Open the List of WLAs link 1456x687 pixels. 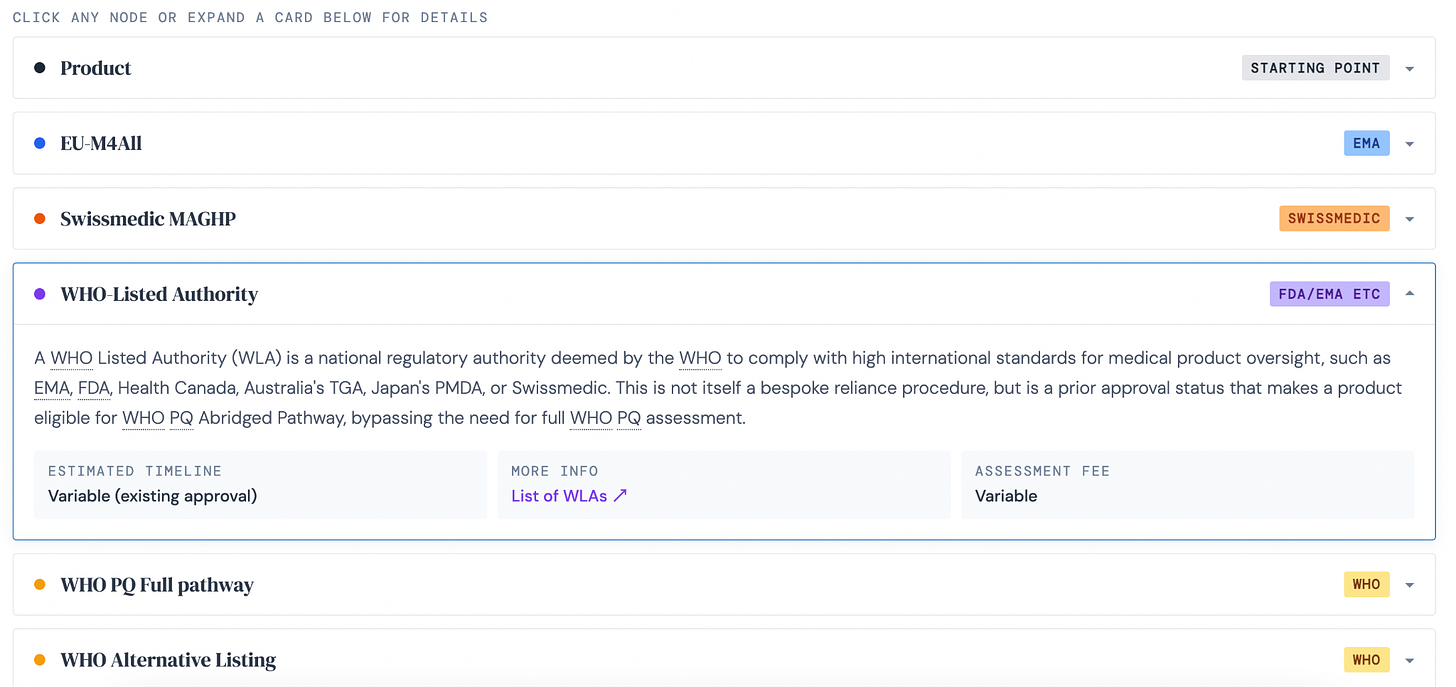(569, 496)
